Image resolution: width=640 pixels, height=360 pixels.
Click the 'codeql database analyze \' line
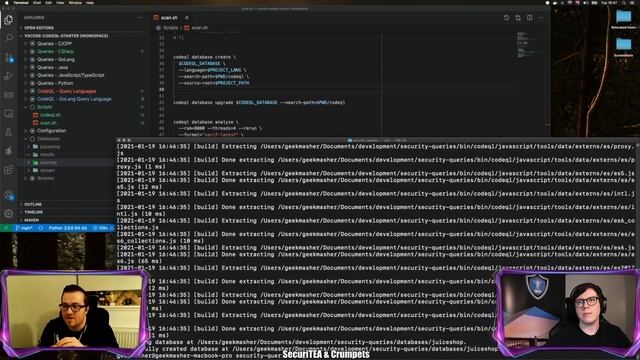tap(206, 122)
